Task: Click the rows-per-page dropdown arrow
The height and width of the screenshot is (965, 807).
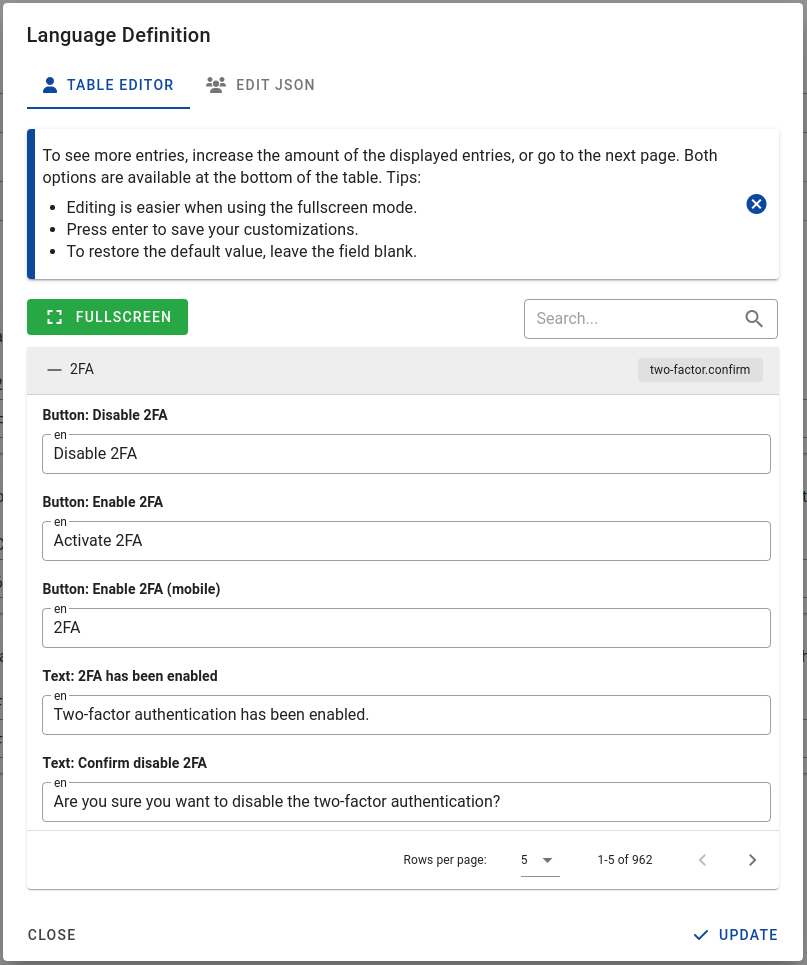Action: pyautogui.click(x=547, y=860)
